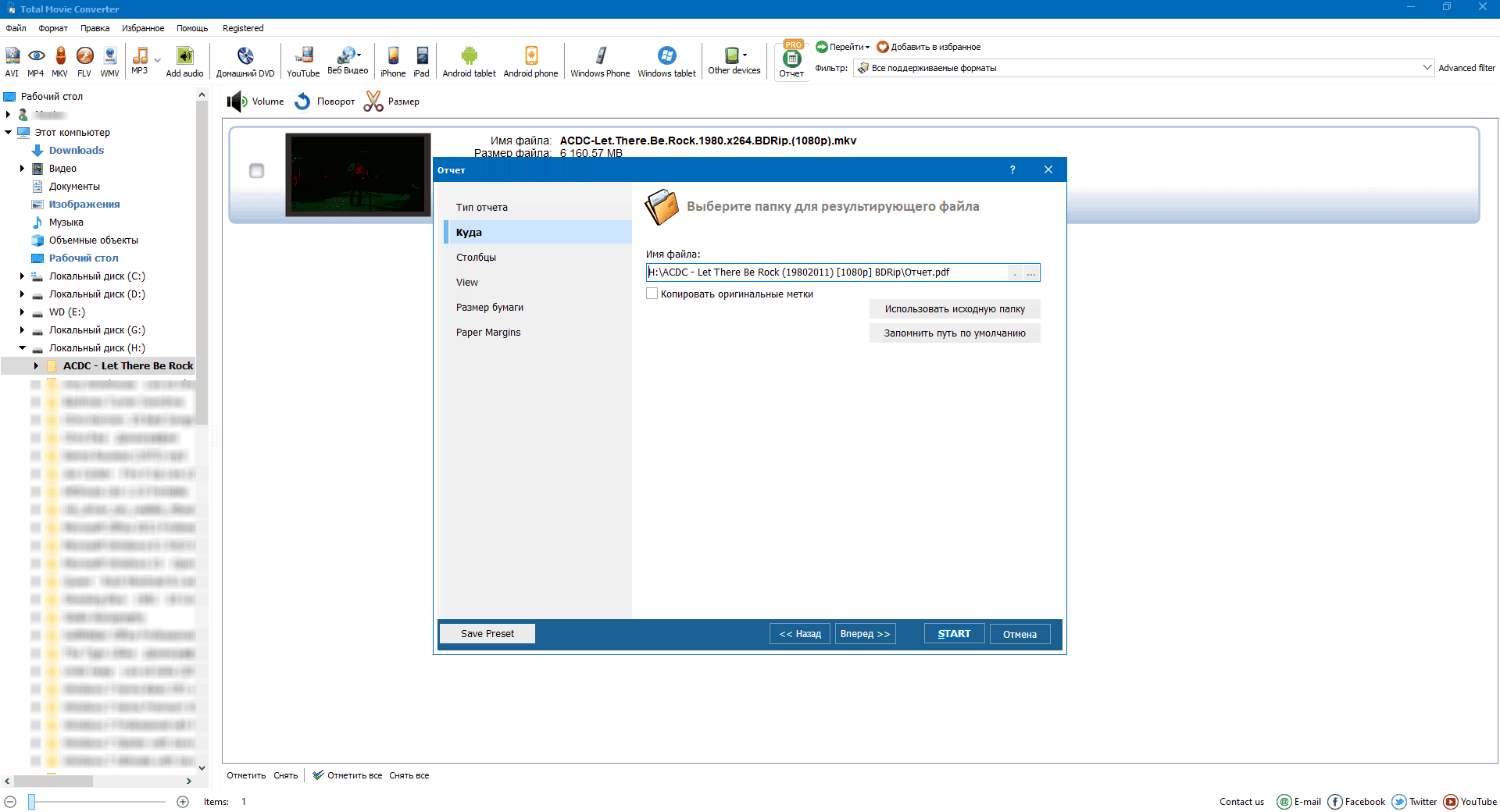Click the << Назад button
1500x812 pixels.
pyautogui.click(x=800, y=634)
